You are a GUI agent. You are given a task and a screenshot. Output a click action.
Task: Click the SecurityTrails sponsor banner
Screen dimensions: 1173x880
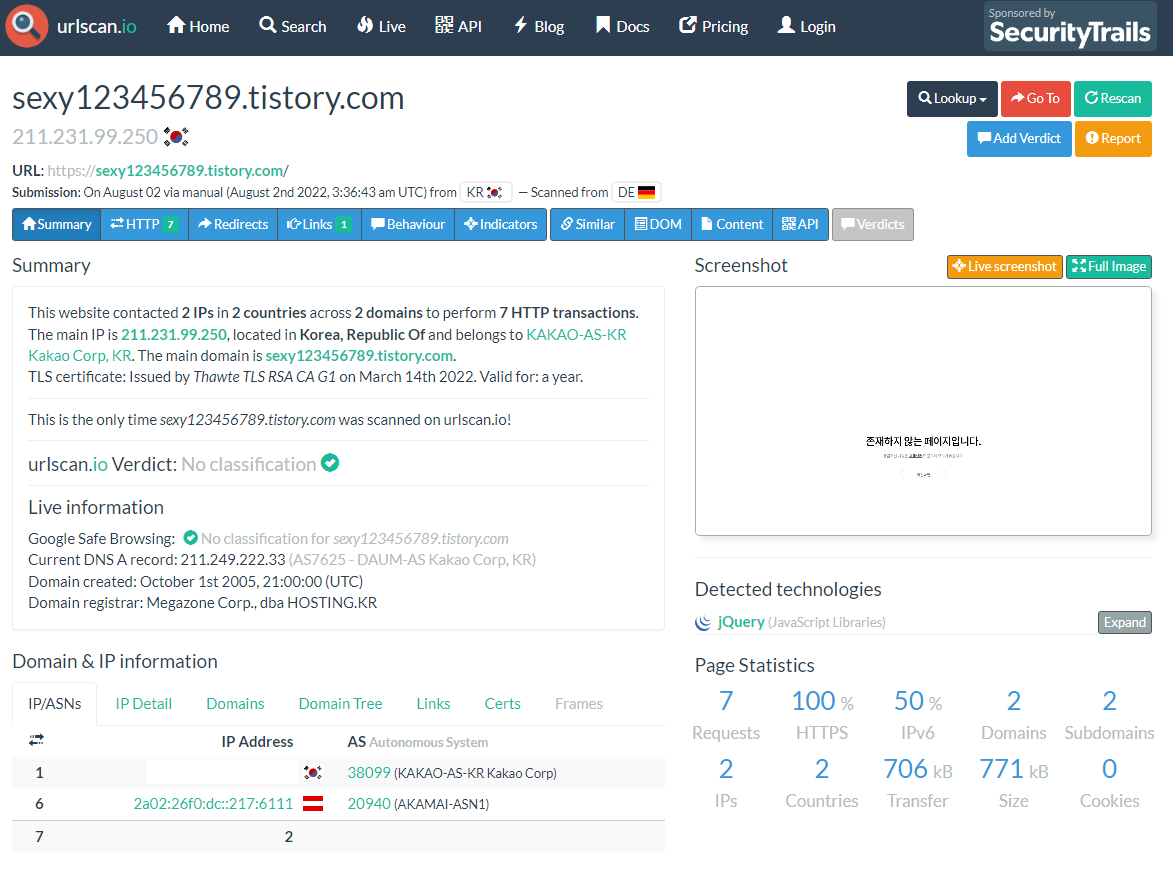[x=1070, y=26]
